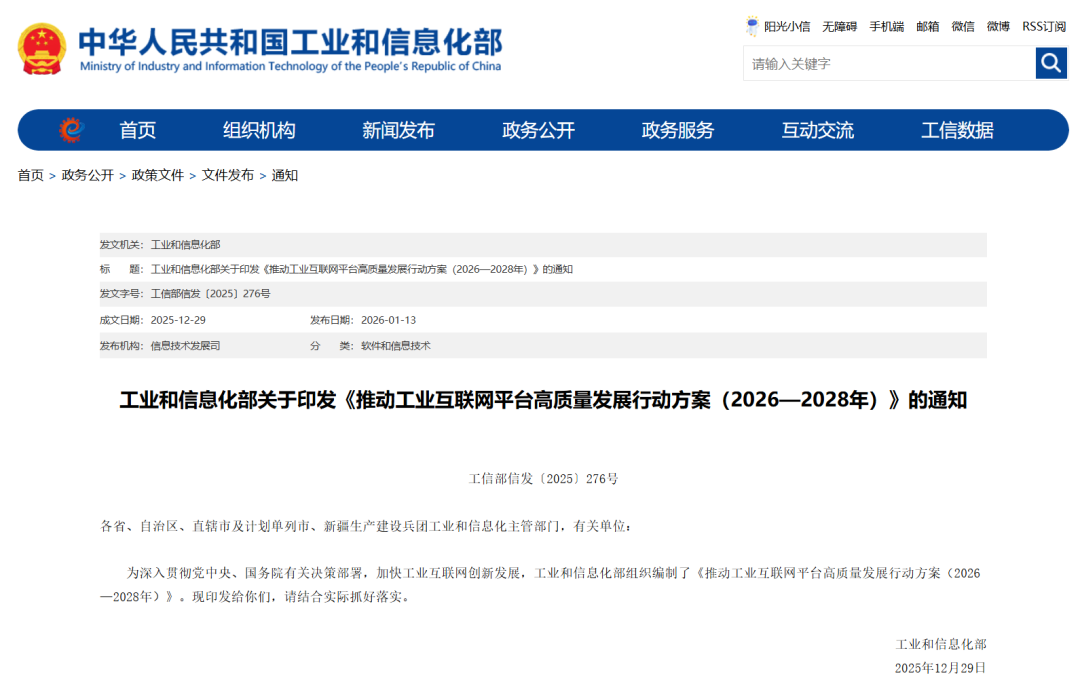The image size is (1080, 684).
Task: Open the 政务服务 navigation item
Action: 678,130
